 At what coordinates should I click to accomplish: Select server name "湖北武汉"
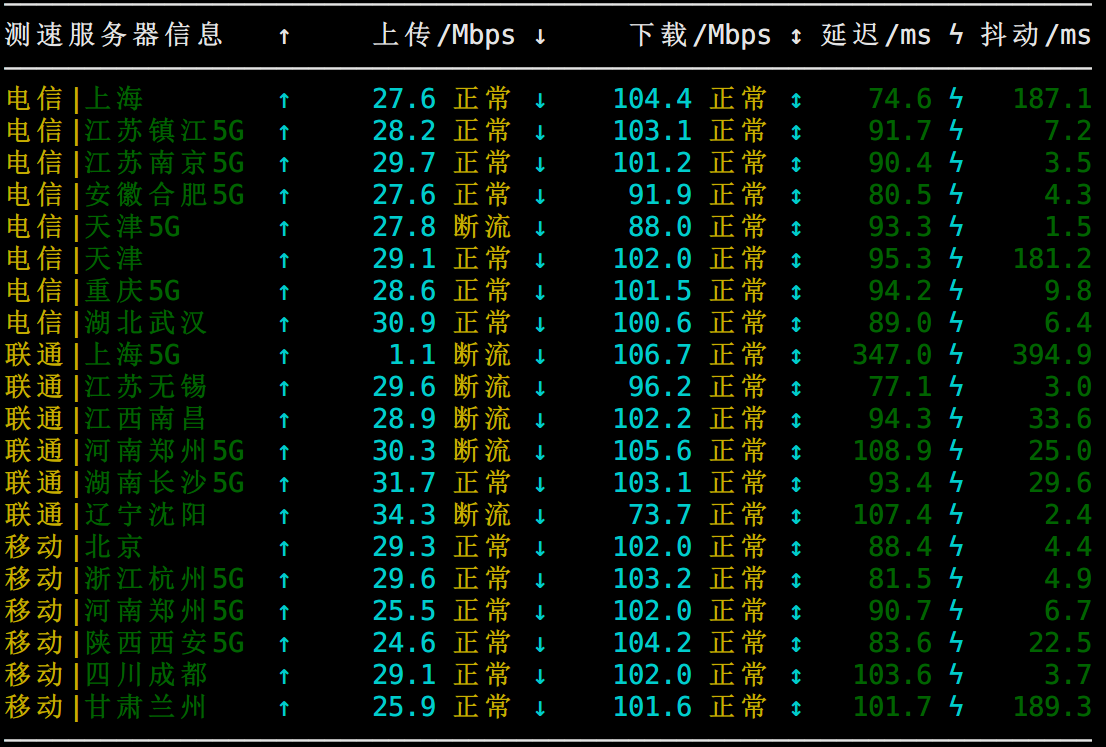point(145,323)
